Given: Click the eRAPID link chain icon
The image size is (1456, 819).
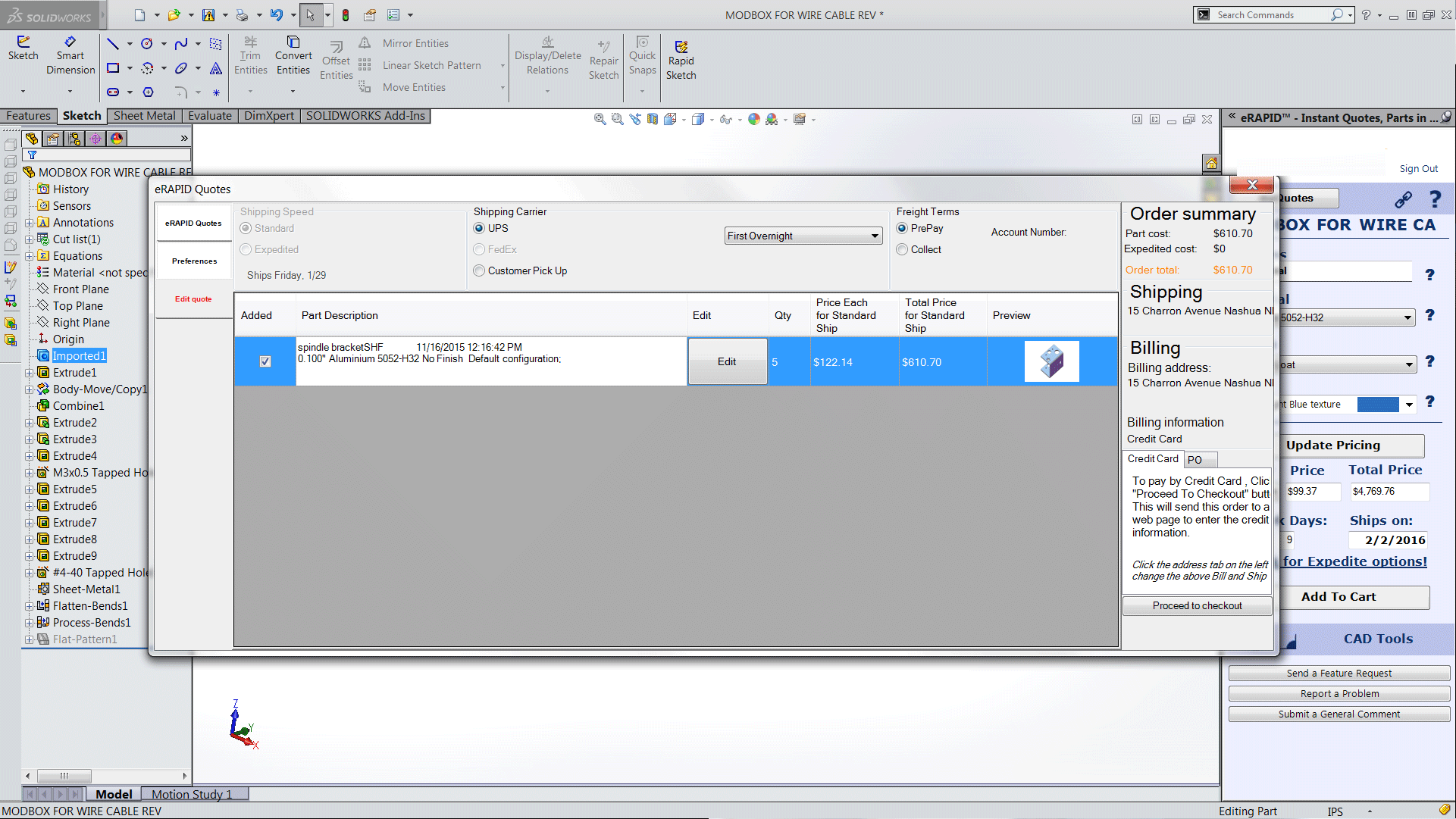Looking at the screenshot, I should point(1403,199).
